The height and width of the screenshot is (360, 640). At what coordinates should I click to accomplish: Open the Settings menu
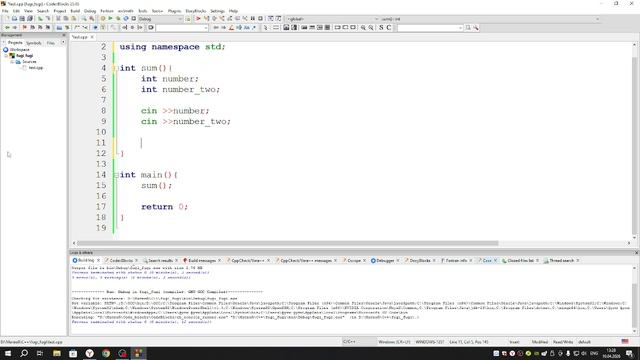tap(217, 11)
